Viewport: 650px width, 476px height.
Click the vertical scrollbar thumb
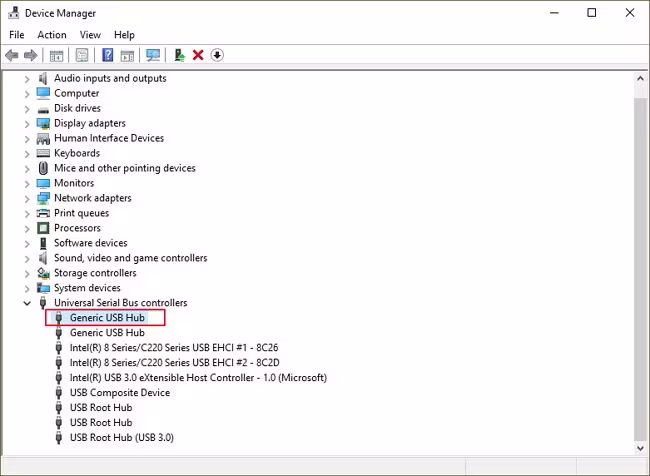[640, 270]
